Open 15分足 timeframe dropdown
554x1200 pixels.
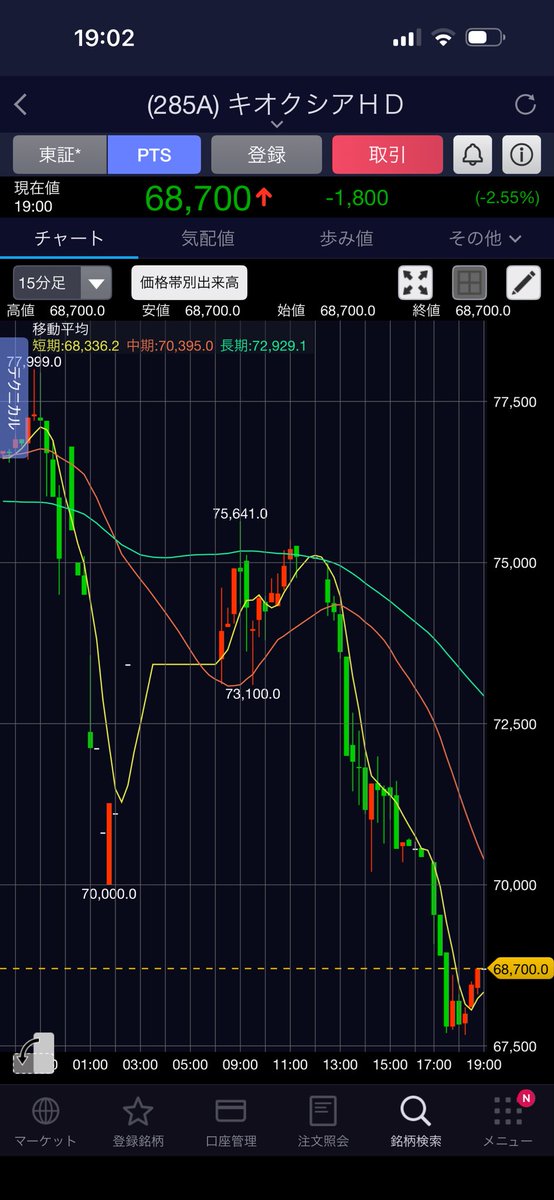62,283
